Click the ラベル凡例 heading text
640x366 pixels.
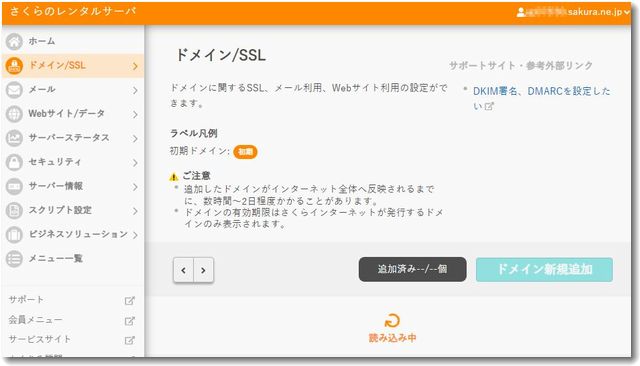(193, 133)
